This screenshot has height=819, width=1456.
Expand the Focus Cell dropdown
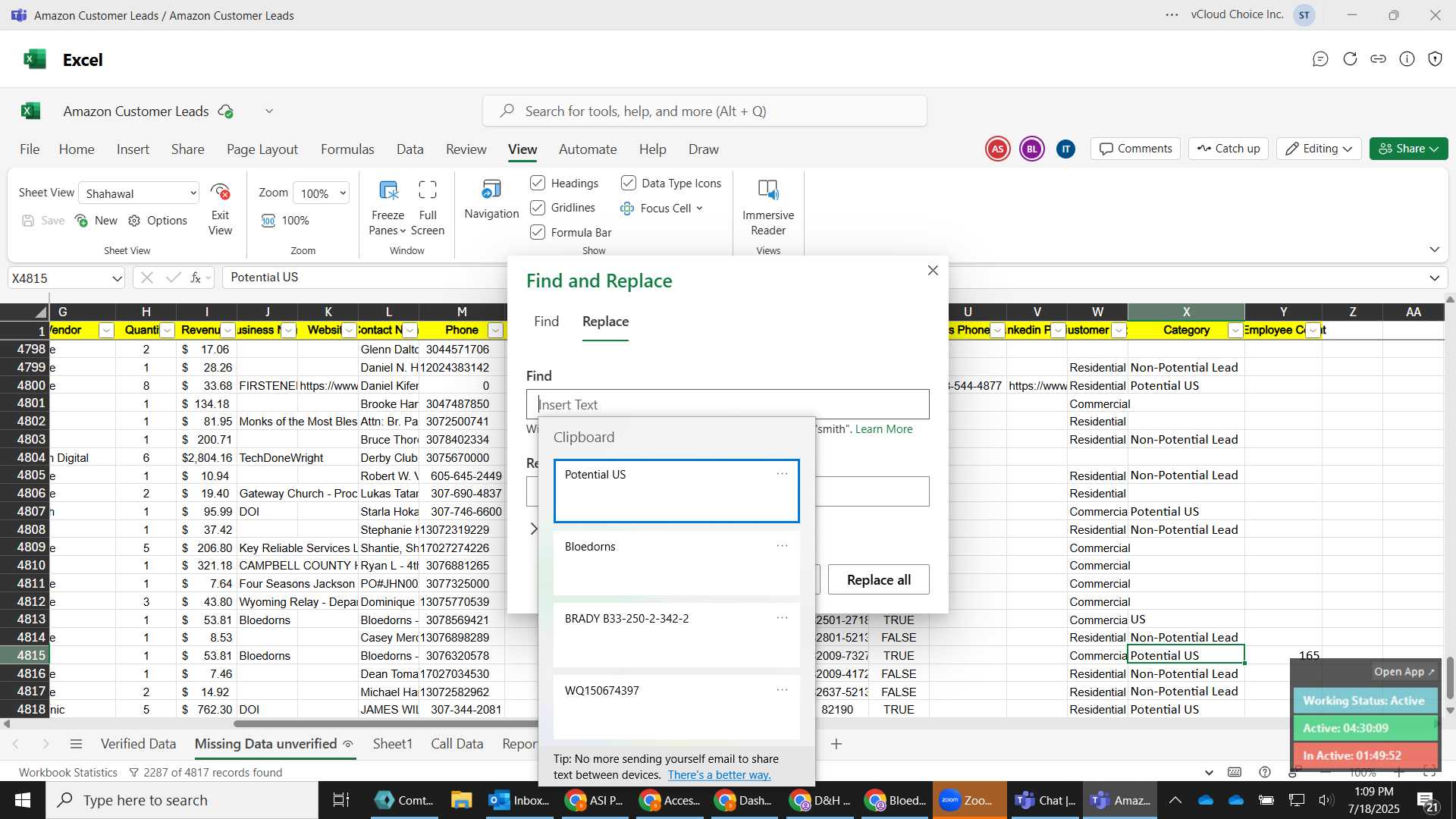(x=699, y=208)
